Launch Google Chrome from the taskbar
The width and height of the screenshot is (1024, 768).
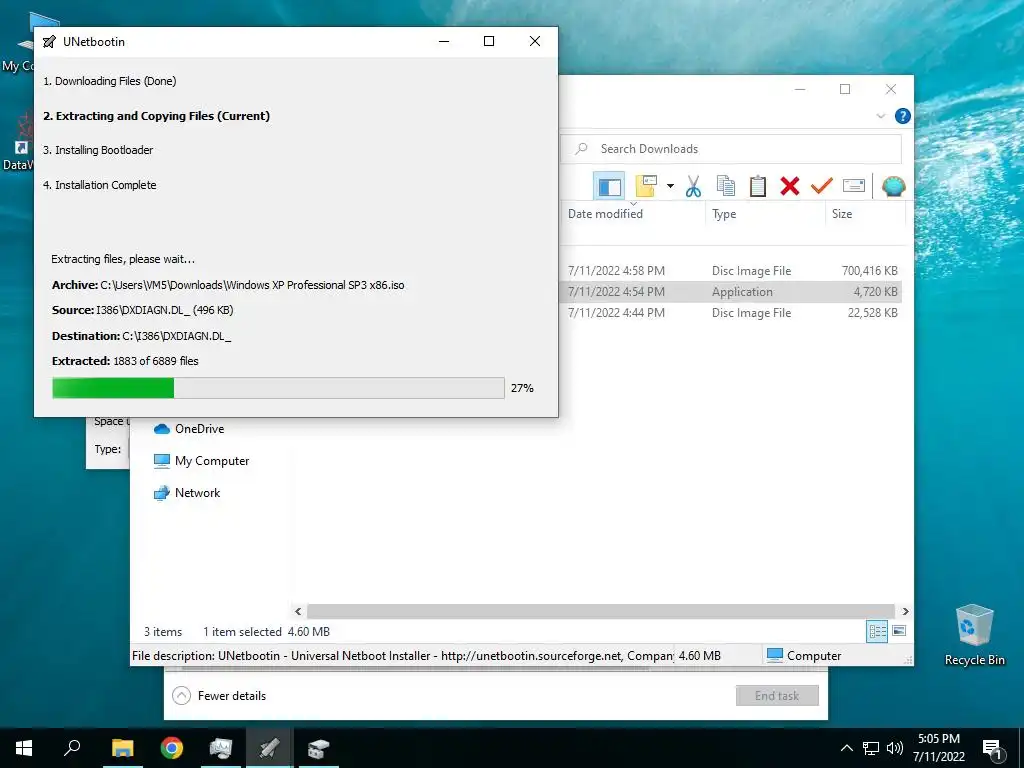[172, 748]
